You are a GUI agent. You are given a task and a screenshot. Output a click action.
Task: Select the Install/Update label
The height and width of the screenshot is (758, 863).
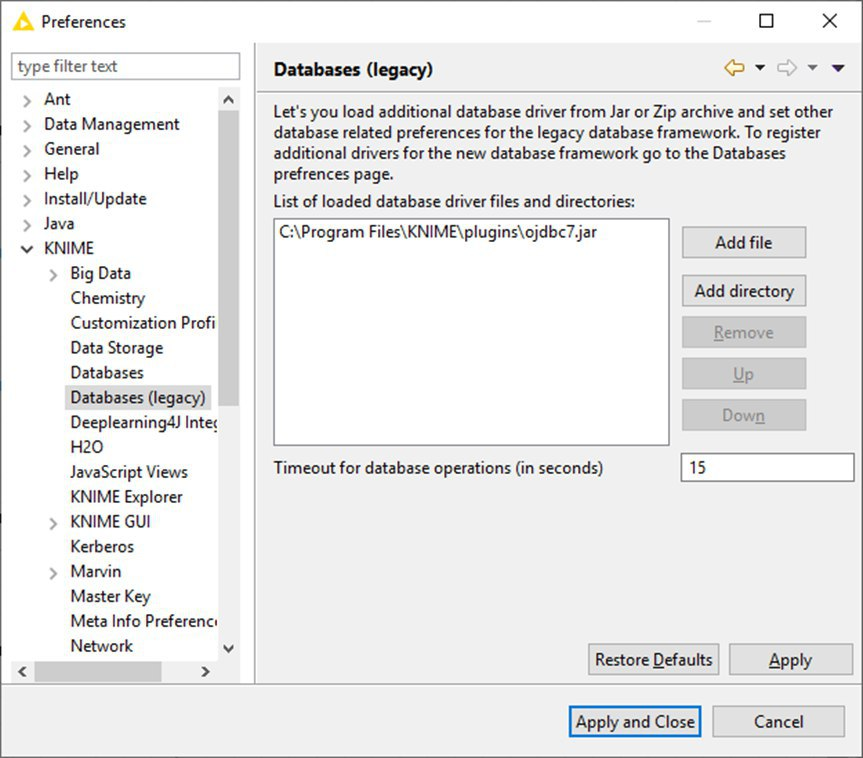click(95, 199)
